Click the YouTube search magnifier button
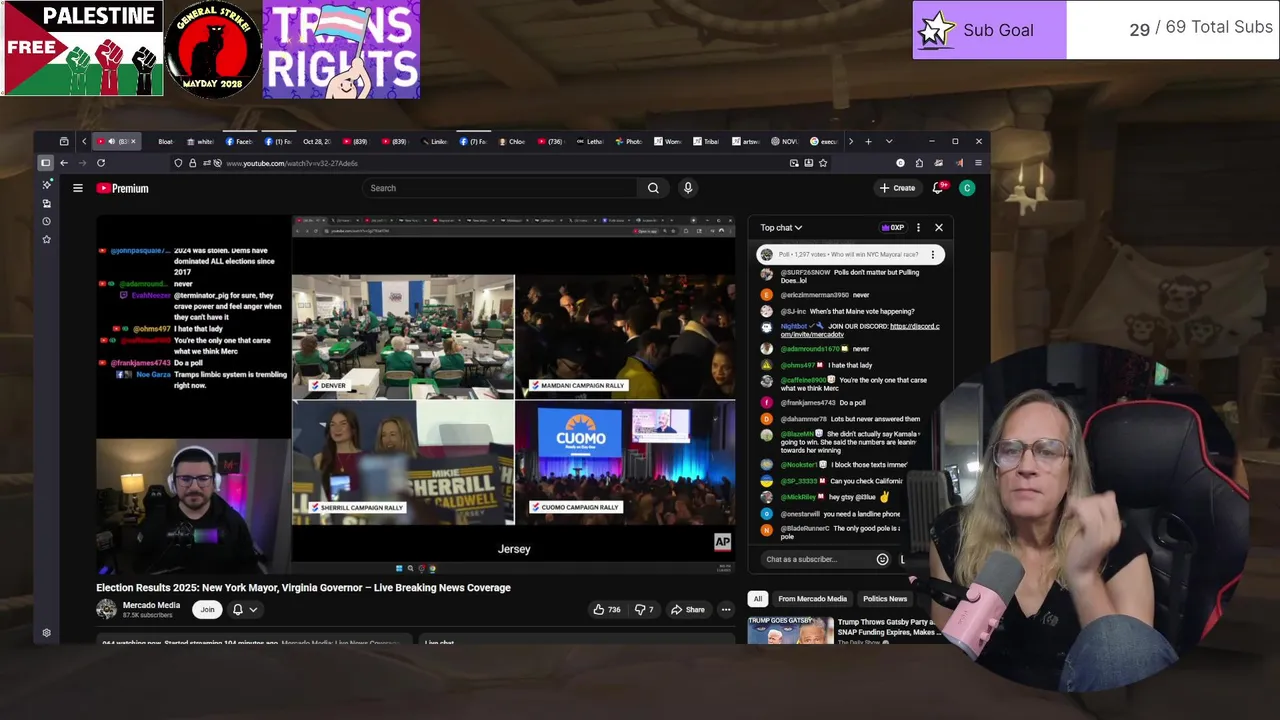The image size is (1280, 720). coord(653,188)
